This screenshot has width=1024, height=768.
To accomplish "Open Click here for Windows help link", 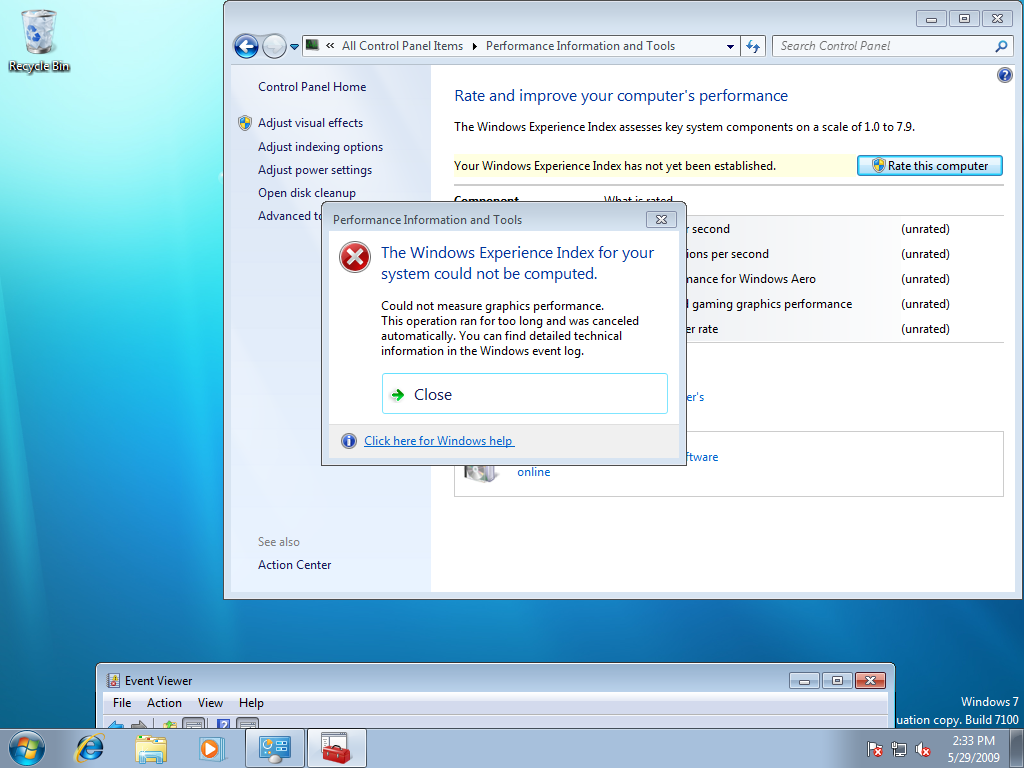I will (x=439, y=441).
